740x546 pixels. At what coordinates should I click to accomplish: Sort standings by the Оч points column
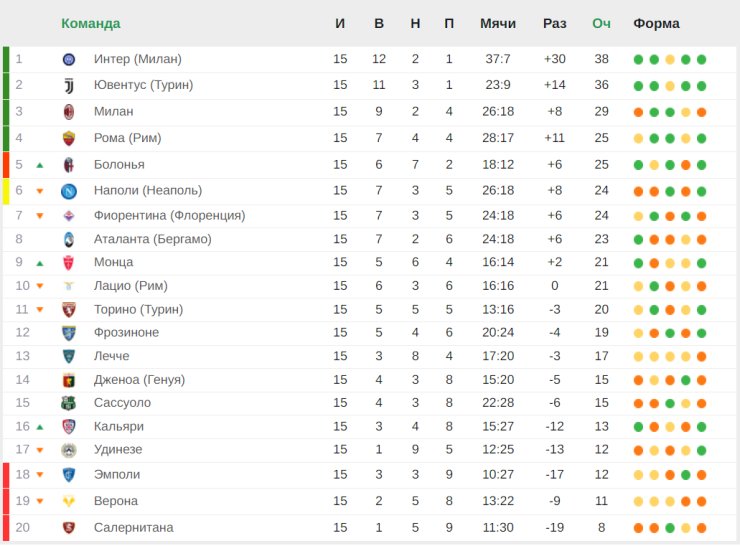(601, 23)
